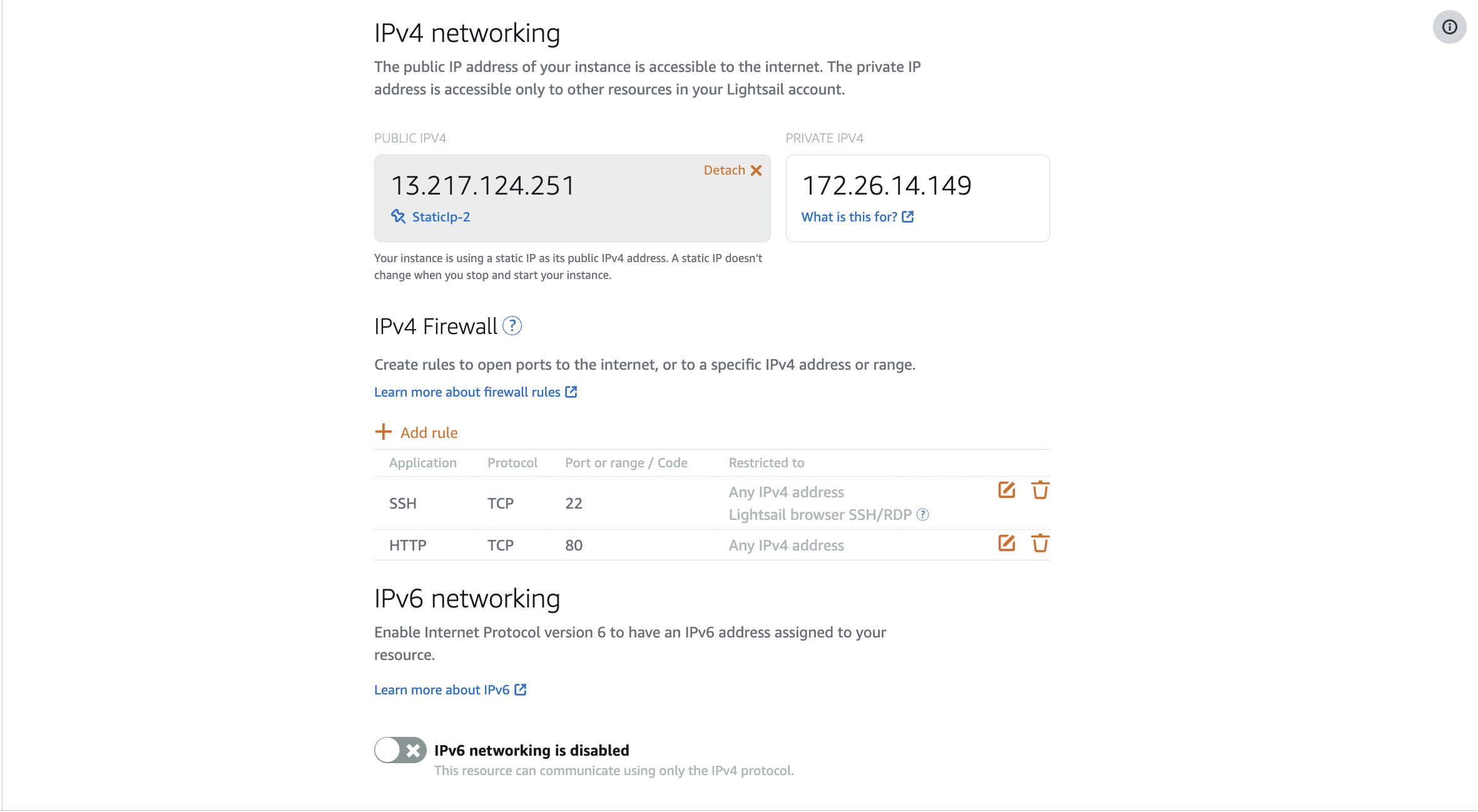Enable the IPv6 networking toggle
Screen dimensions: 1478x812
coord(400,749)
